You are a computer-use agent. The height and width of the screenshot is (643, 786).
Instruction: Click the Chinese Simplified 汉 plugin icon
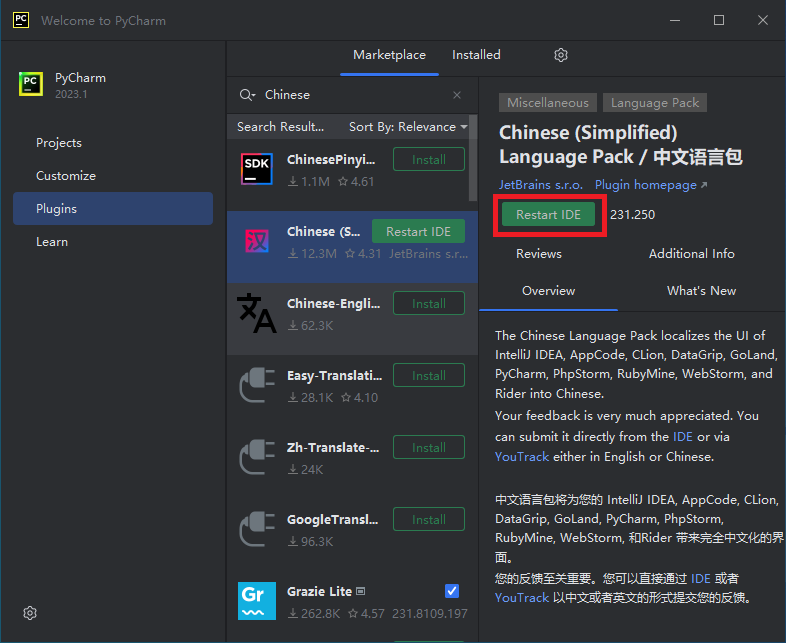[x=257, y=241]
